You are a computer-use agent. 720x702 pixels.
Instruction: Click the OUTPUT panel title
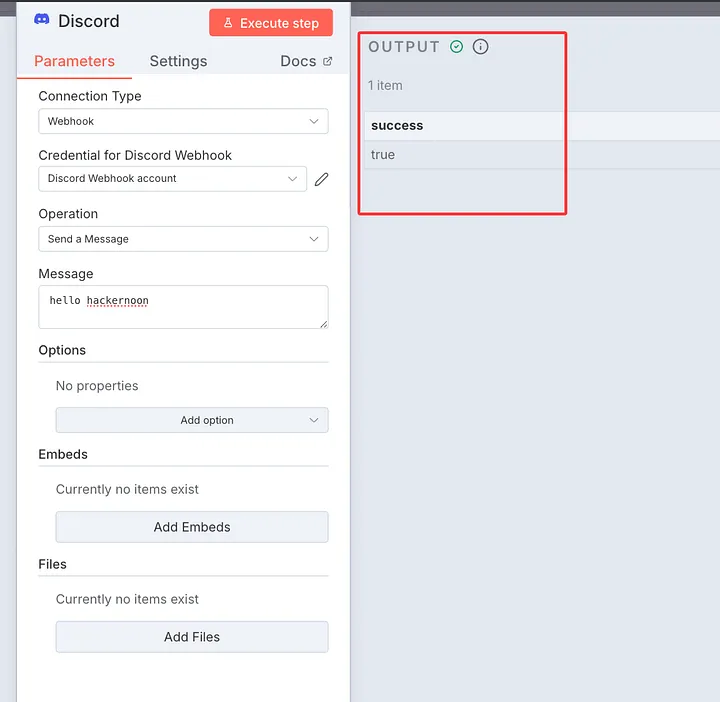click(x=404, y=47)
